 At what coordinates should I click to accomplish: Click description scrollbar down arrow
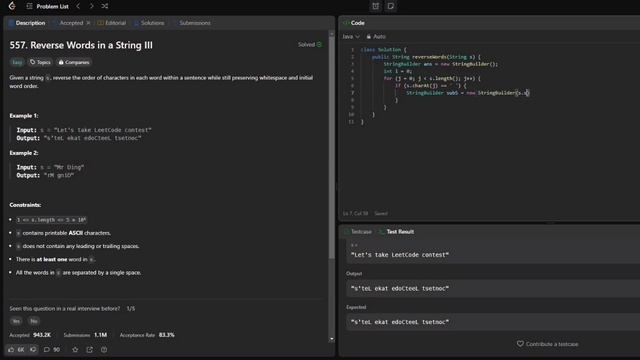click(x=331, y=339)
